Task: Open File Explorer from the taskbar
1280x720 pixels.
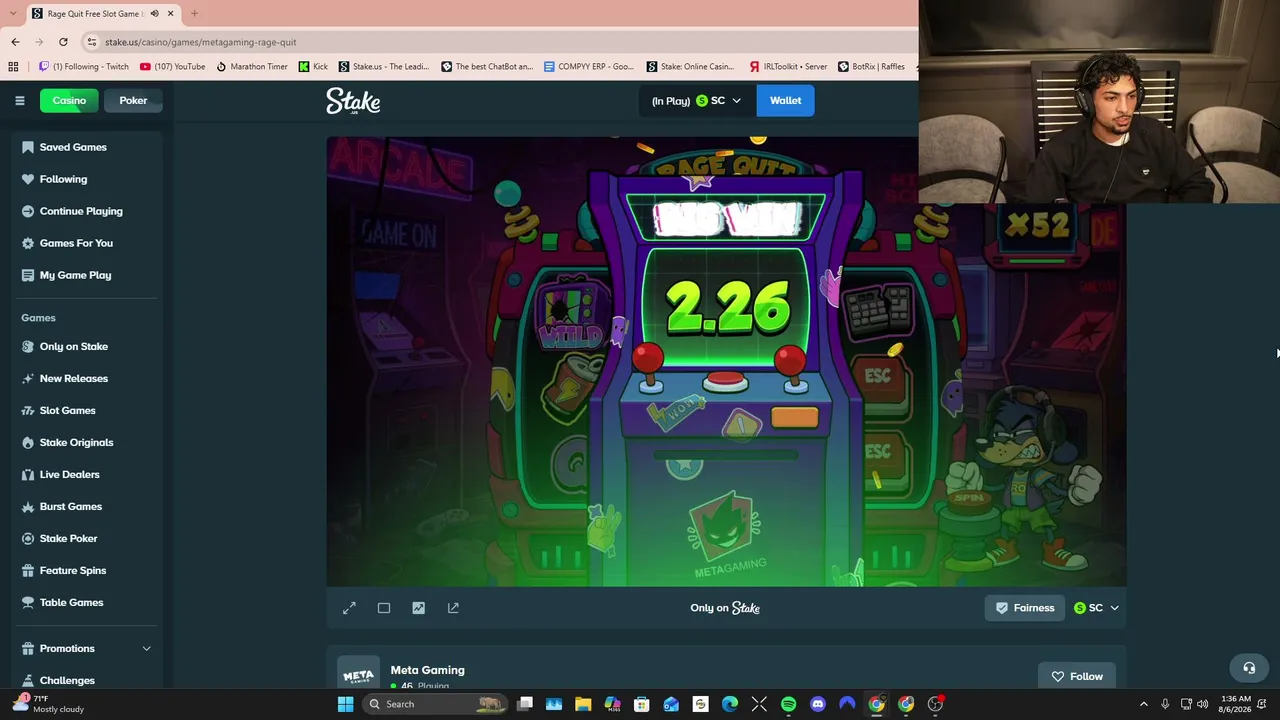Action: 583,704
